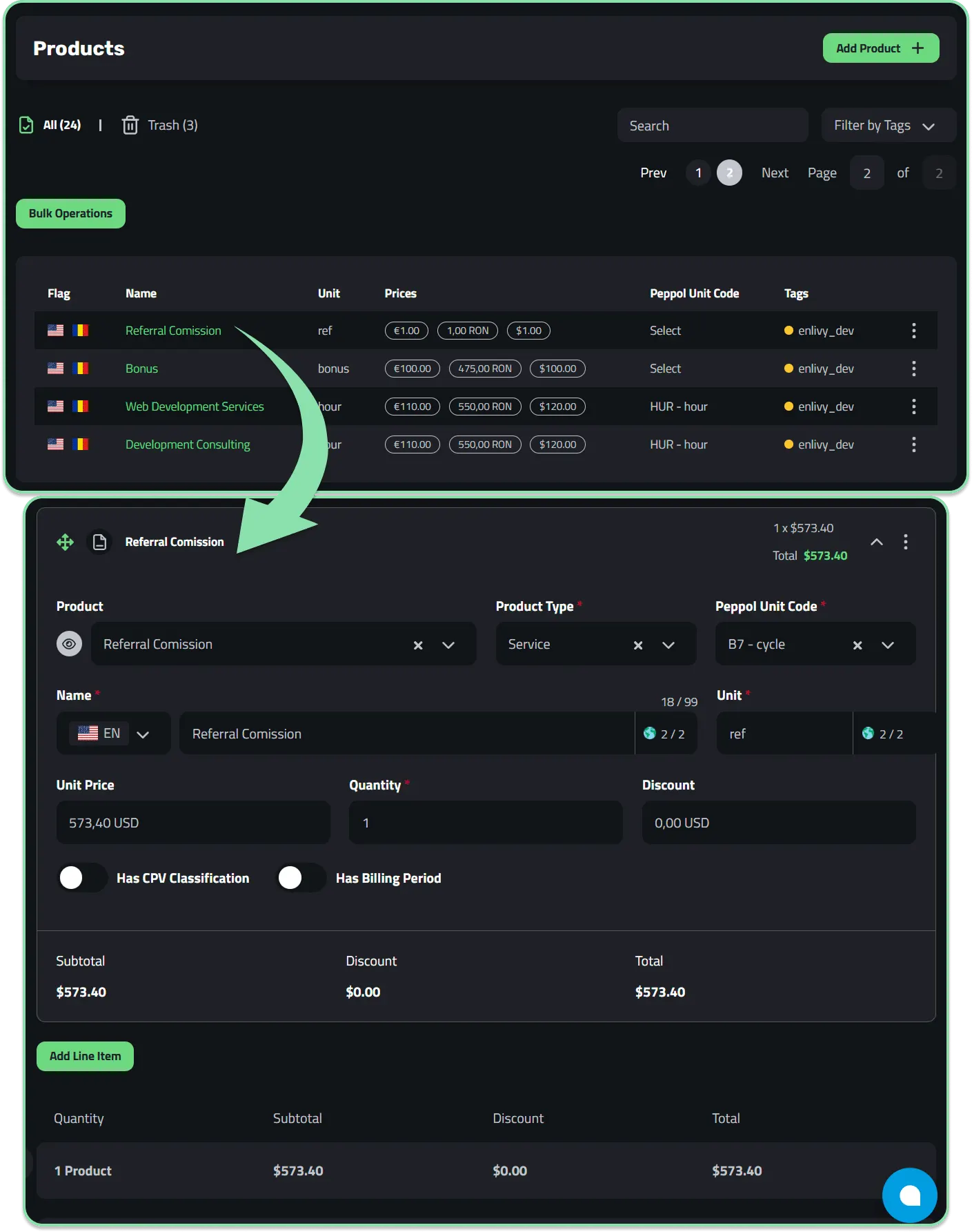Click the drag-move handle of the line item

(65, 542)
